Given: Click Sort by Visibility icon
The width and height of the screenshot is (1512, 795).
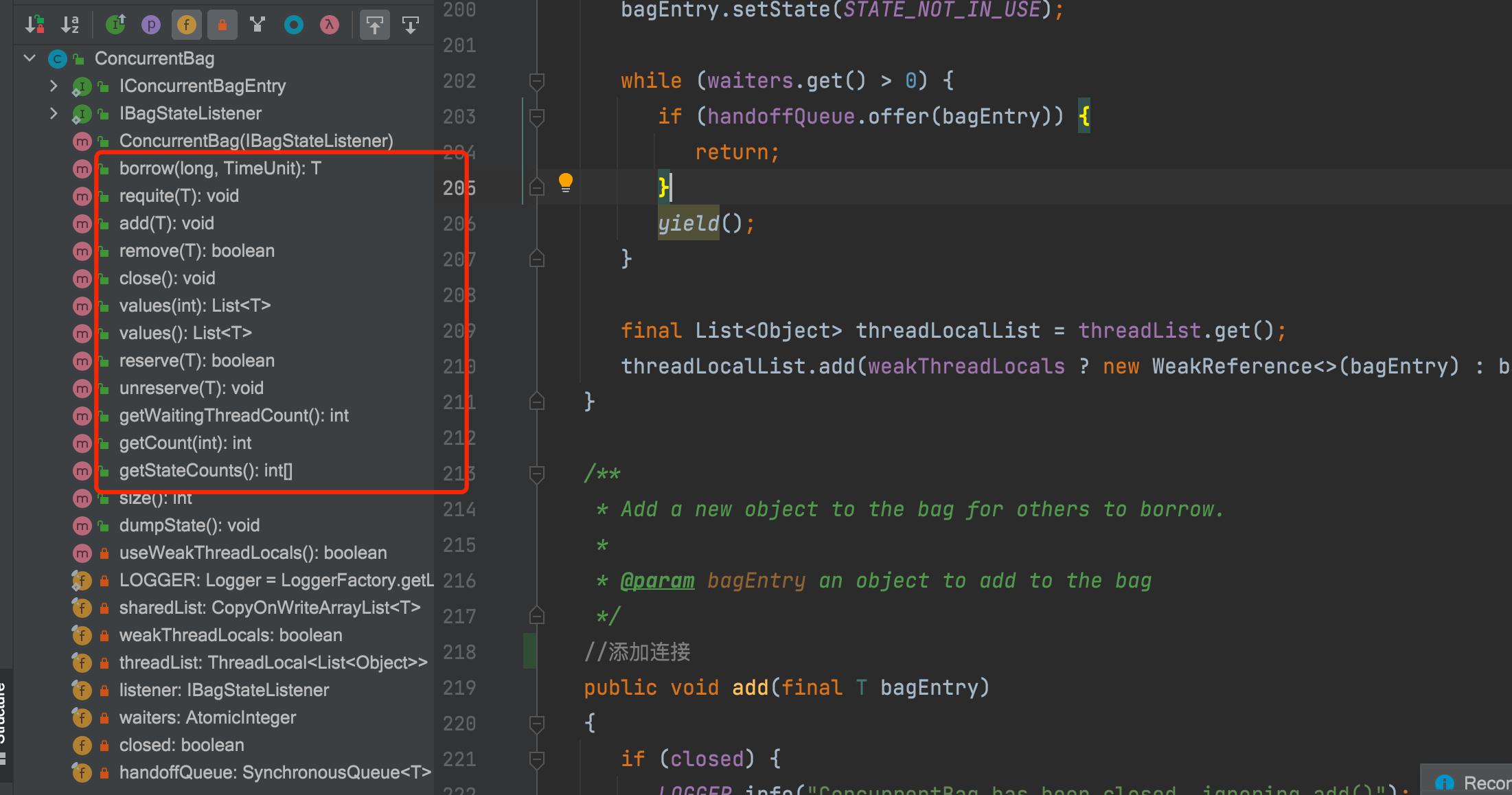Looking at the screenshot, I should pyautogui.click(x=34, y=25).
